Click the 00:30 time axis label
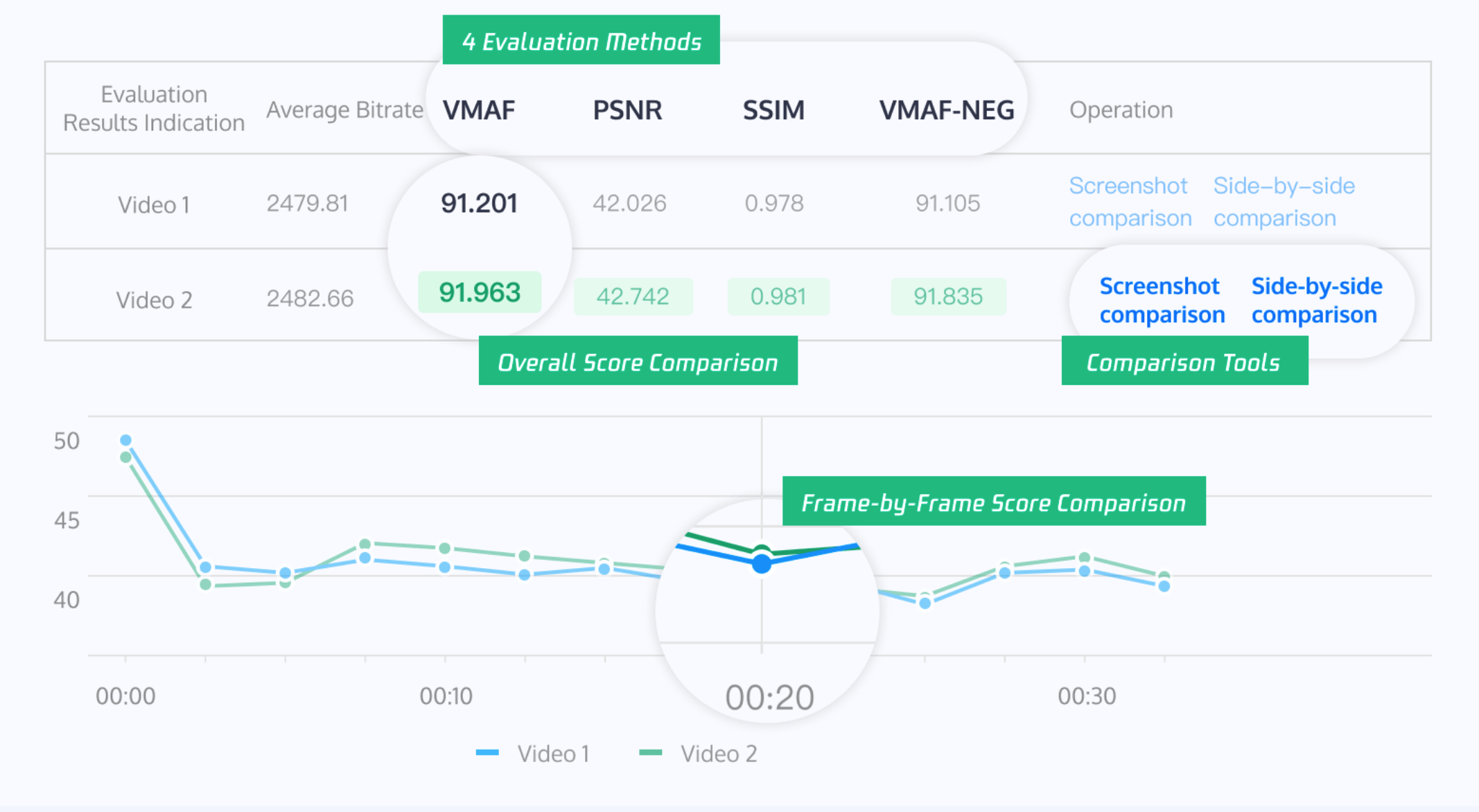Screen dimensions: 1479x812 click(1086, 696)
